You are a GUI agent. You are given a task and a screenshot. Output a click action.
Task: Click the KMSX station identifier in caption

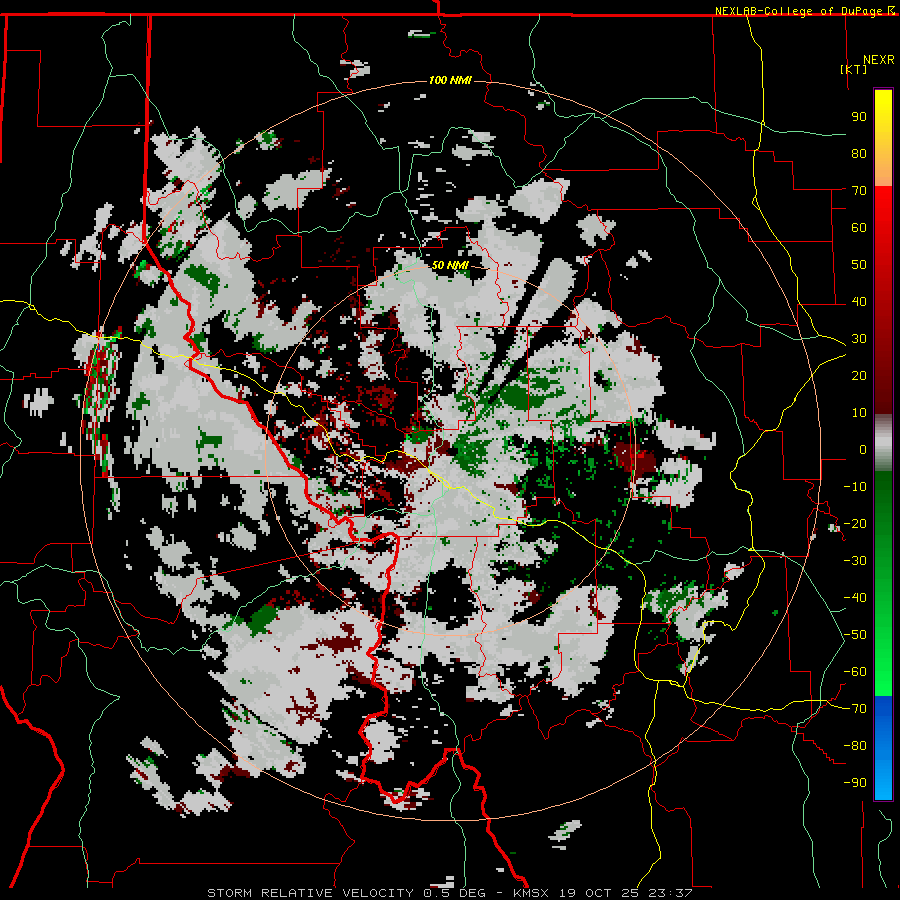pyautogui.click(x=531, y=893)
